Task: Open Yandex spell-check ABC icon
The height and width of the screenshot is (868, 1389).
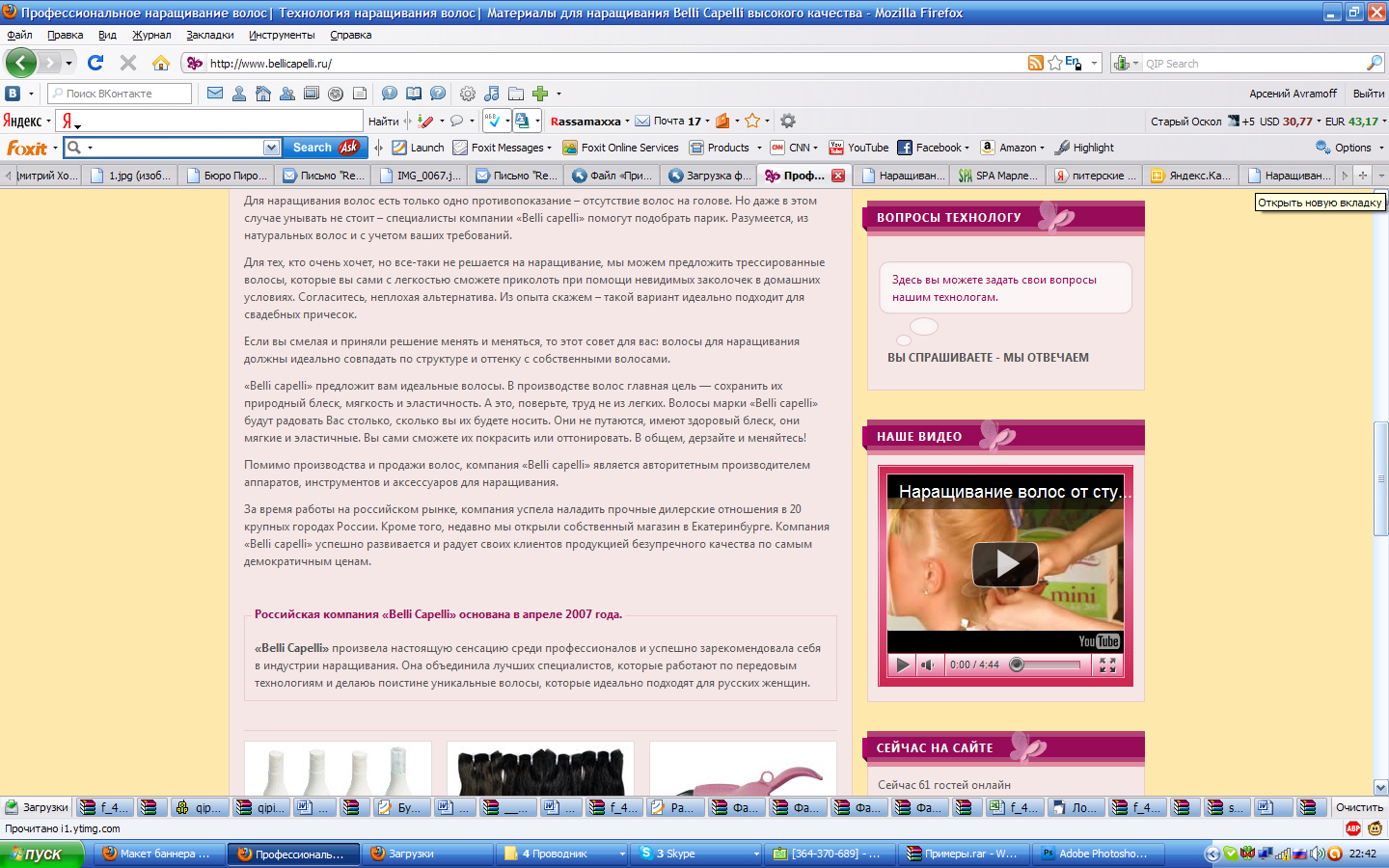Action: tap(492, 121)
